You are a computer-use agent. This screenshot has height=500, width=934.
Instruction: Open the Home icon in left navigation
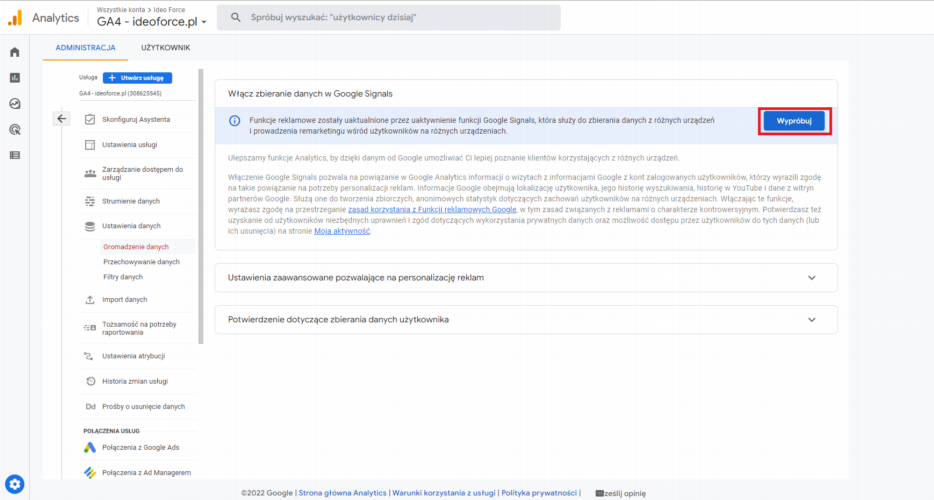click(x=14, y=52)
